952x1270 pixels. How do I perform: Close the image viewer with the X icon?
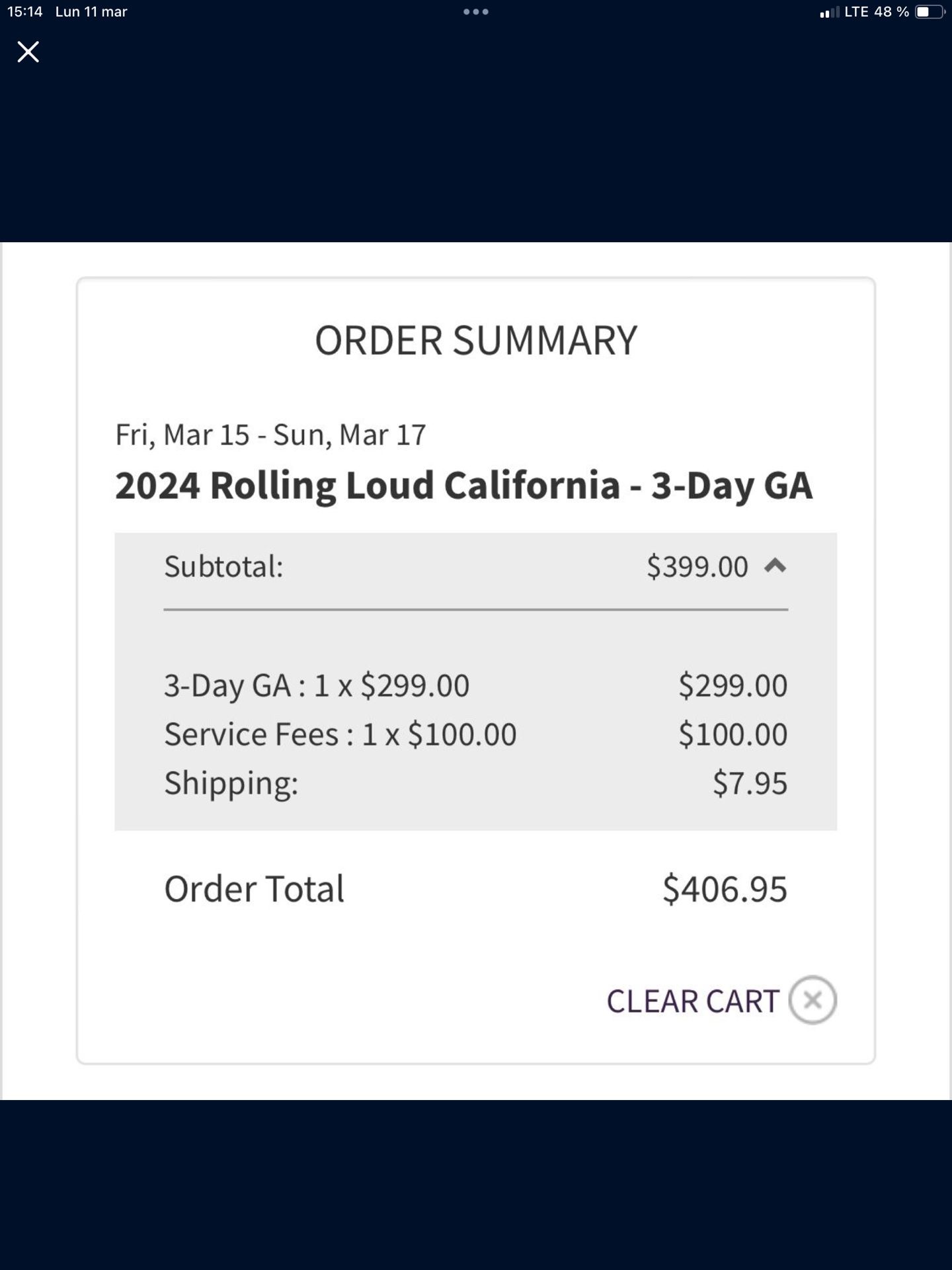pos(28,52)
